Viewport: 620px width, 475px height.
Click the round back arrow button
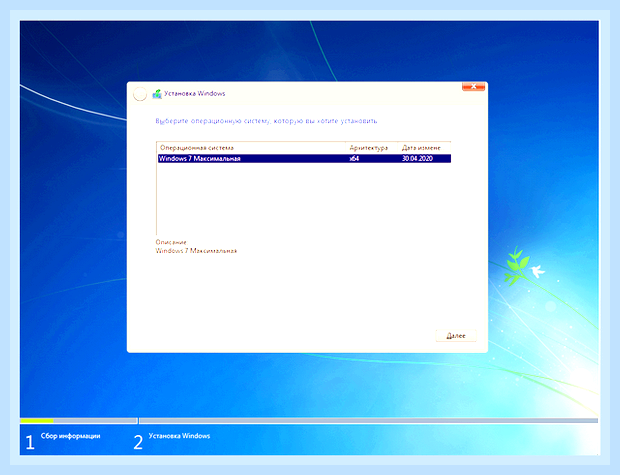coord(140,94)
